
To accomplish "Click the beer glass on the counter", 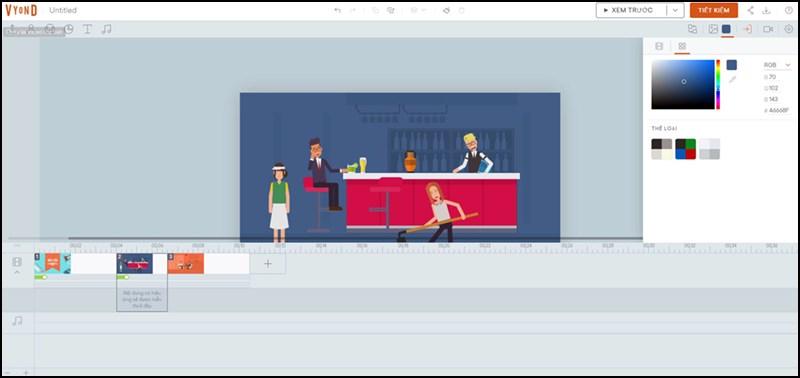I will click(363, 165).
